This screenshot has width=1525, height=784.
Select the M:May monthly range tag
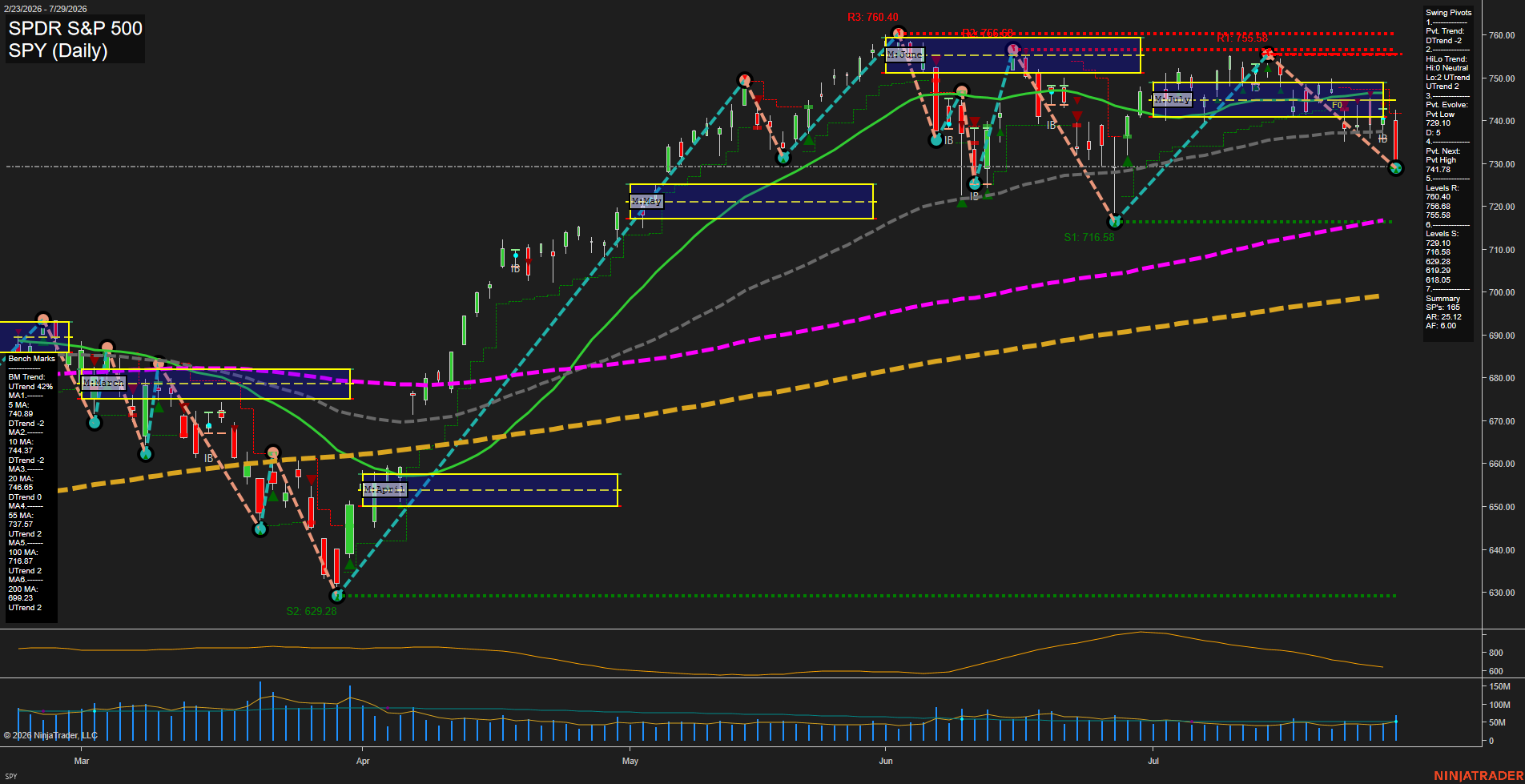tap(646, 201)
